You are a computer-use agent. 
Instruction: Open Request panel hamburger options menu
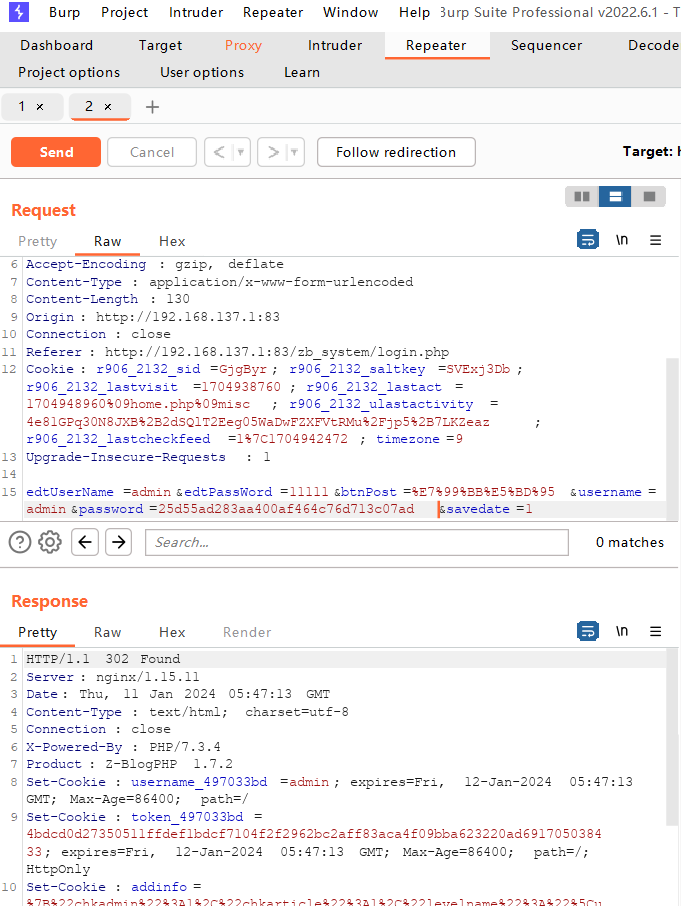(x=656, y=240)
